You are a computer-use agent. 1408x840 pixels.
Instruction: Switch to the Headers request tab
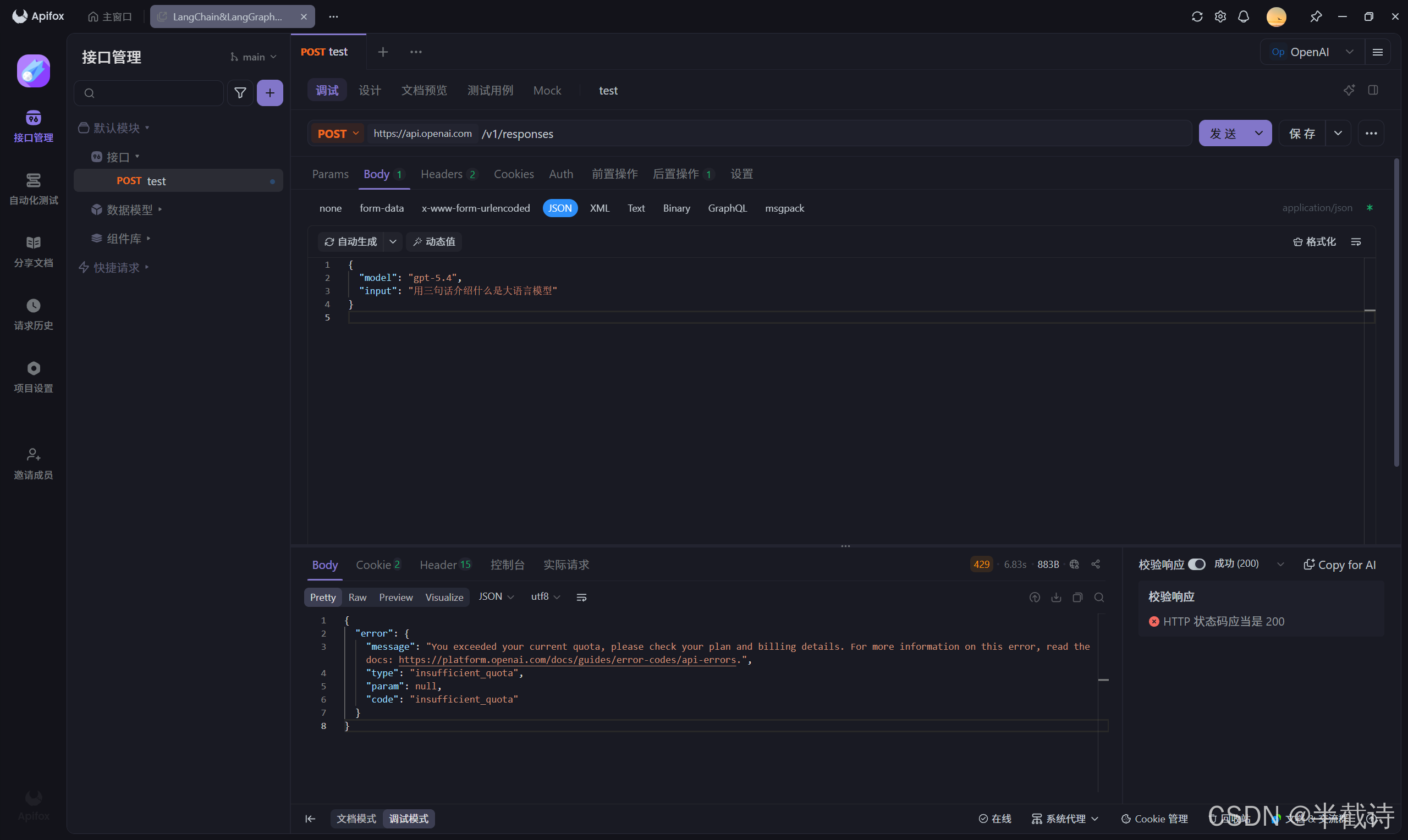point(442,174)
